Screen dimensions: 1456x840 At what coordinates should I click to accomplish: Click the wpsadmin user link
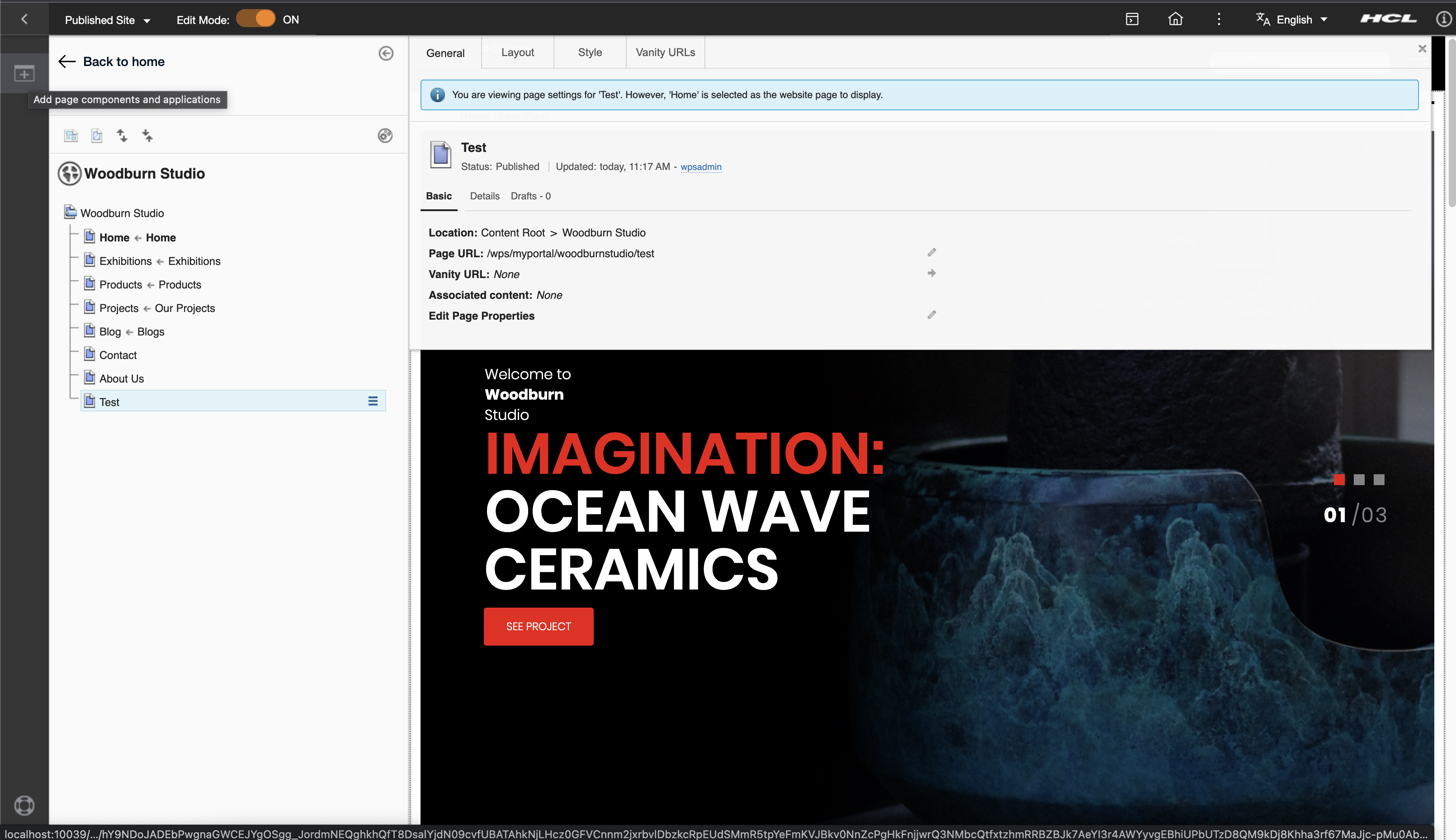coord(700,167)
